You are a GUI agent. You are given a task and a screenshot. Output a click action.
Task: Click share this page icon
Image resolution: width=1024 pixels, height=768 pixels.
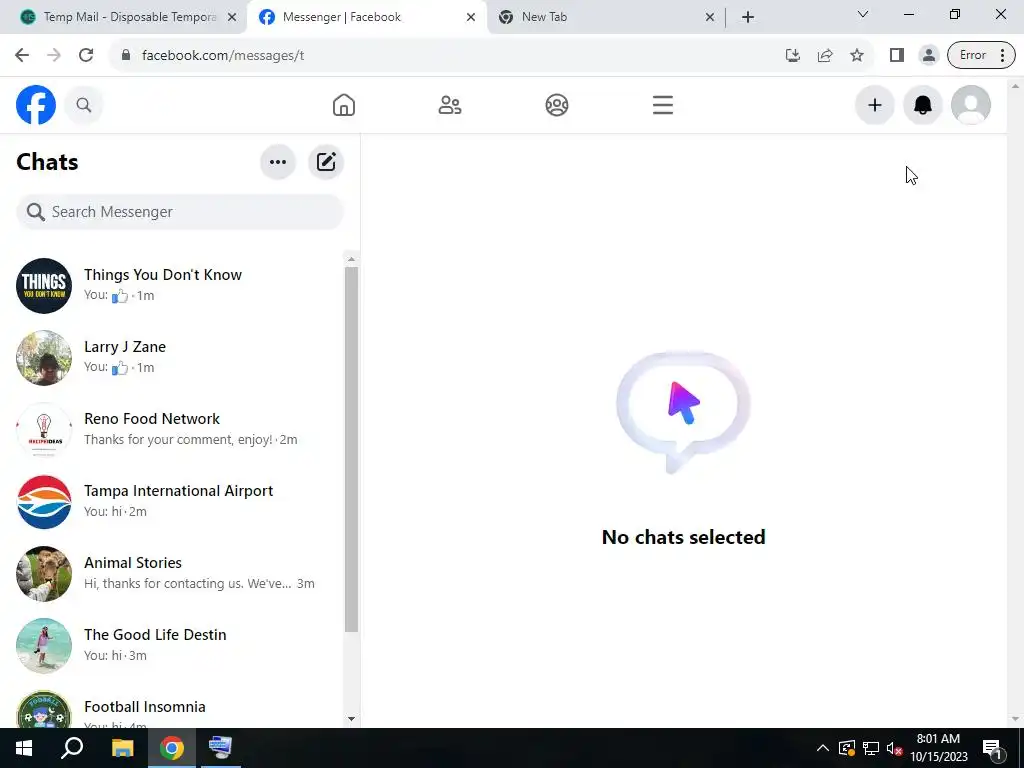tap(825, 56)
